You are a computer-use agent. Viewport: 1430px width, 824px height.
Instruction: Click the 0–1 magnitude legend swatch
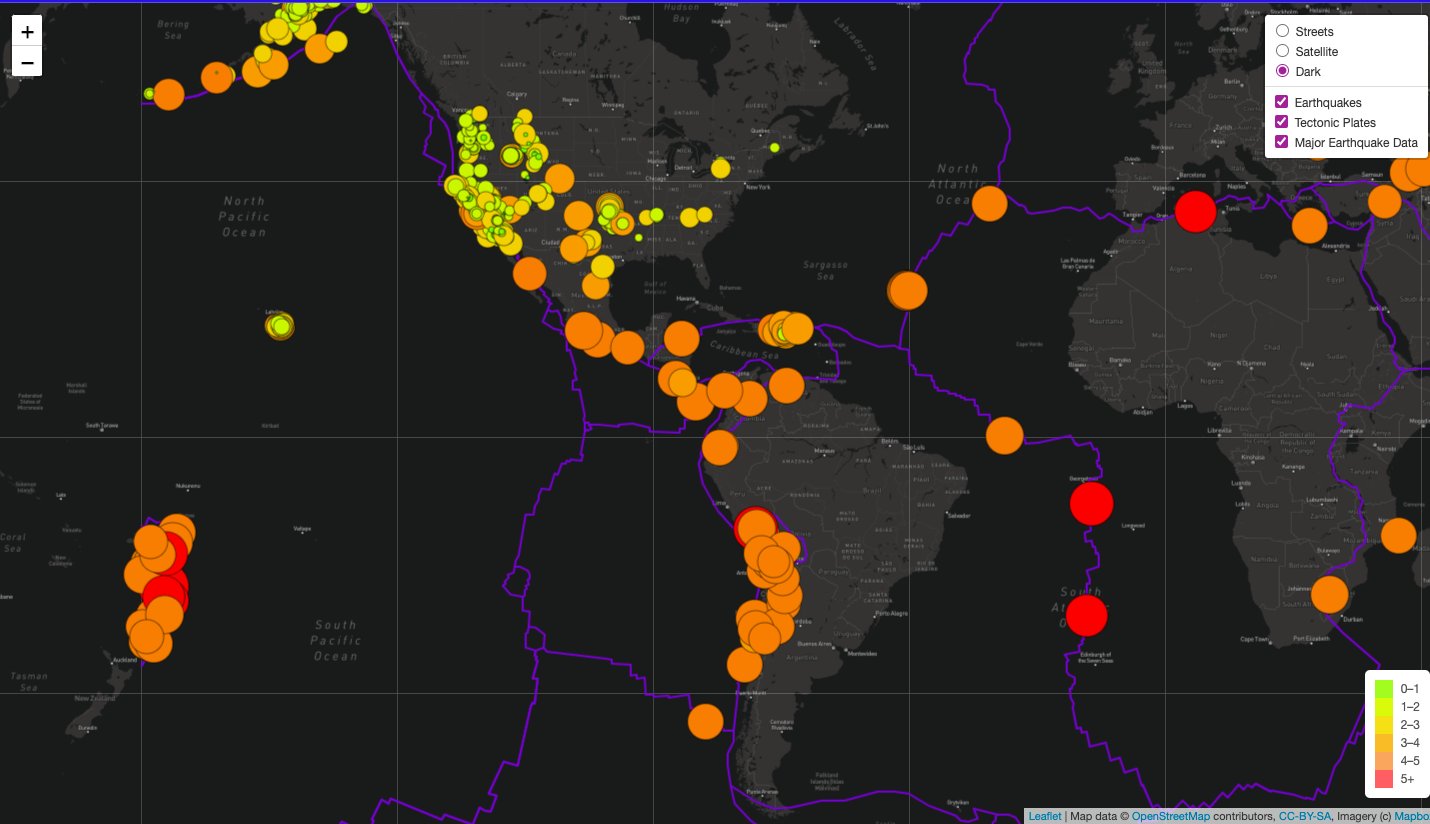pyautogui.click(x=1384, y=688)
